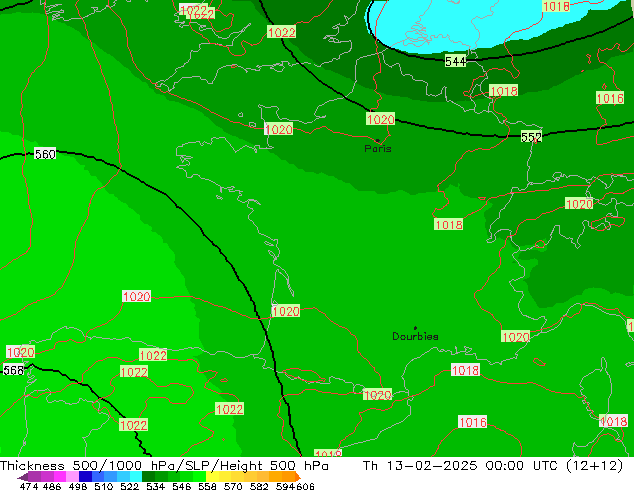Click the legend value 522
Viewport: 634px width, 490px height.
pyautogui.click(x=129, y=486)
